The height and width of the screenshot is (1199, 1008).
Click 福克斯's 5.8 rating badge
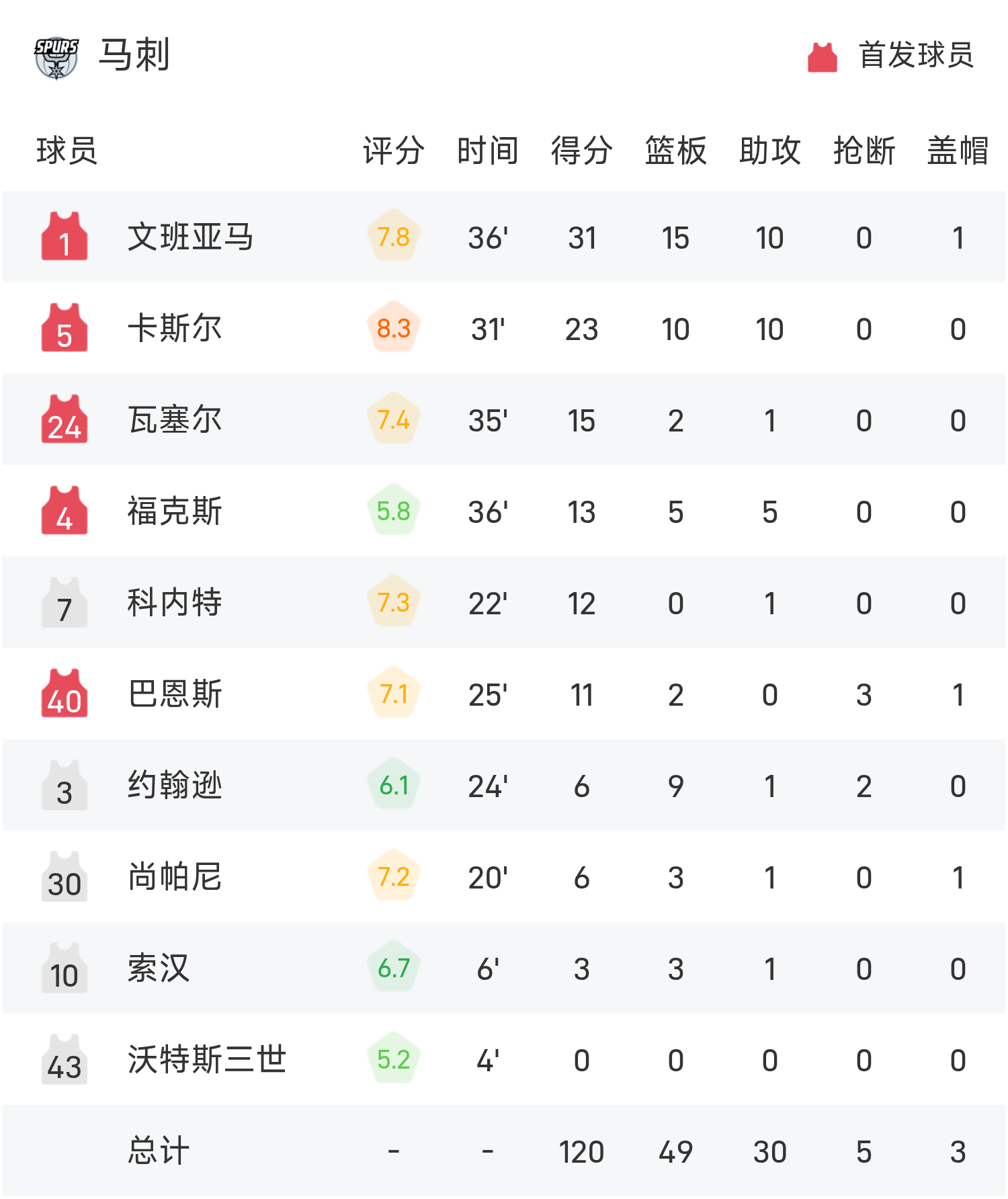394,511
